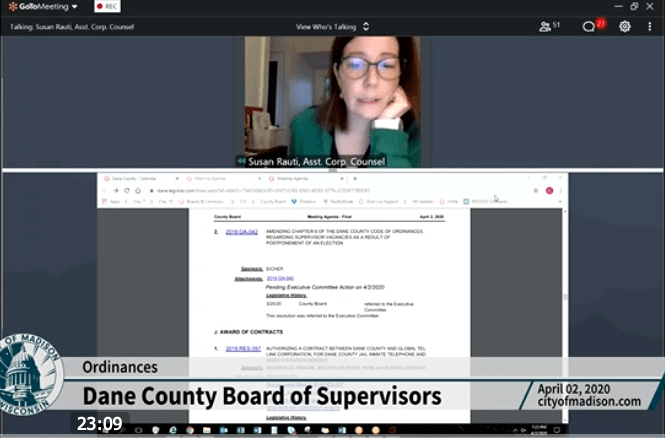The width and height of the screenshot is (665, 438).
Task: Expand the bookmarks bar overflow chevron
Action: [560, 202]
